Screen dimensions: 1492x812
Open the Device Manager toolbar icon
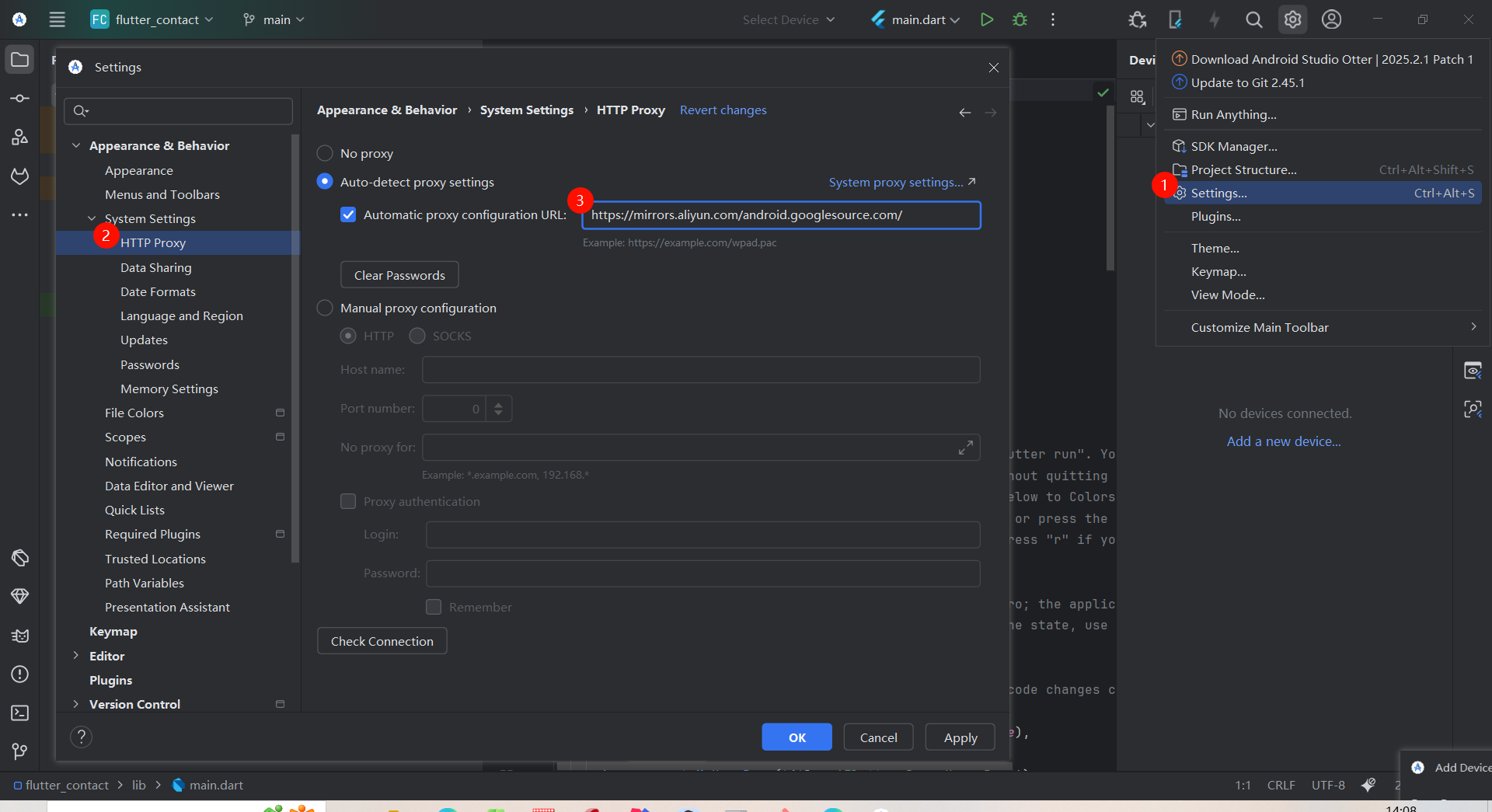[1175, 19]
